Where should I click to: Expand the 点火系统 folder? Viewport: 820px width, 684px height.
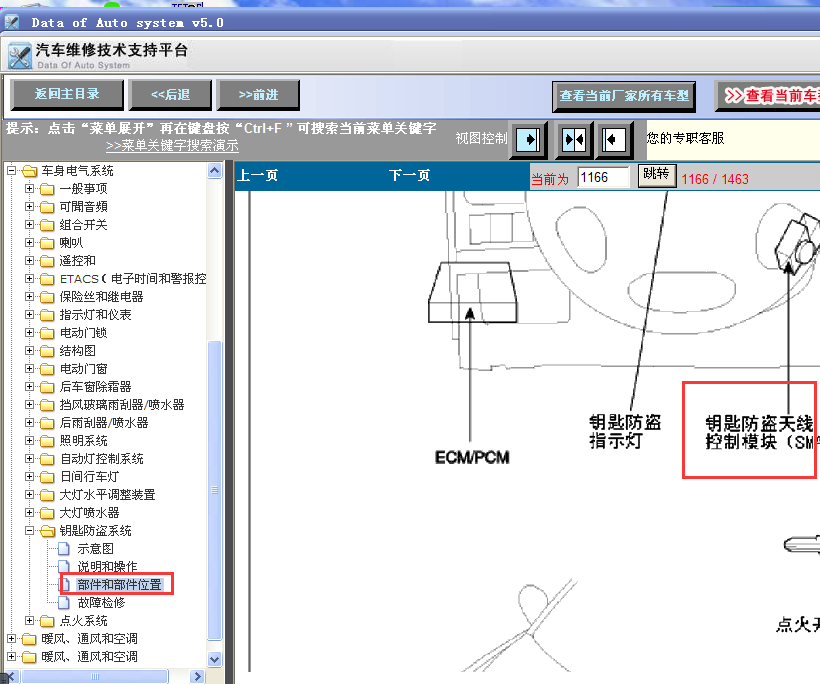coord(29,621)
